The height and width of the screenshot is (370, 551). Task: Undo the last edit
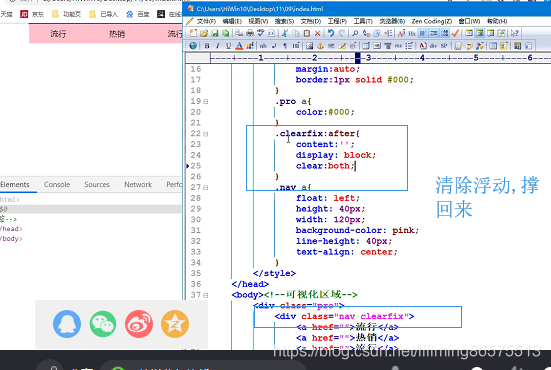(331, 33)
